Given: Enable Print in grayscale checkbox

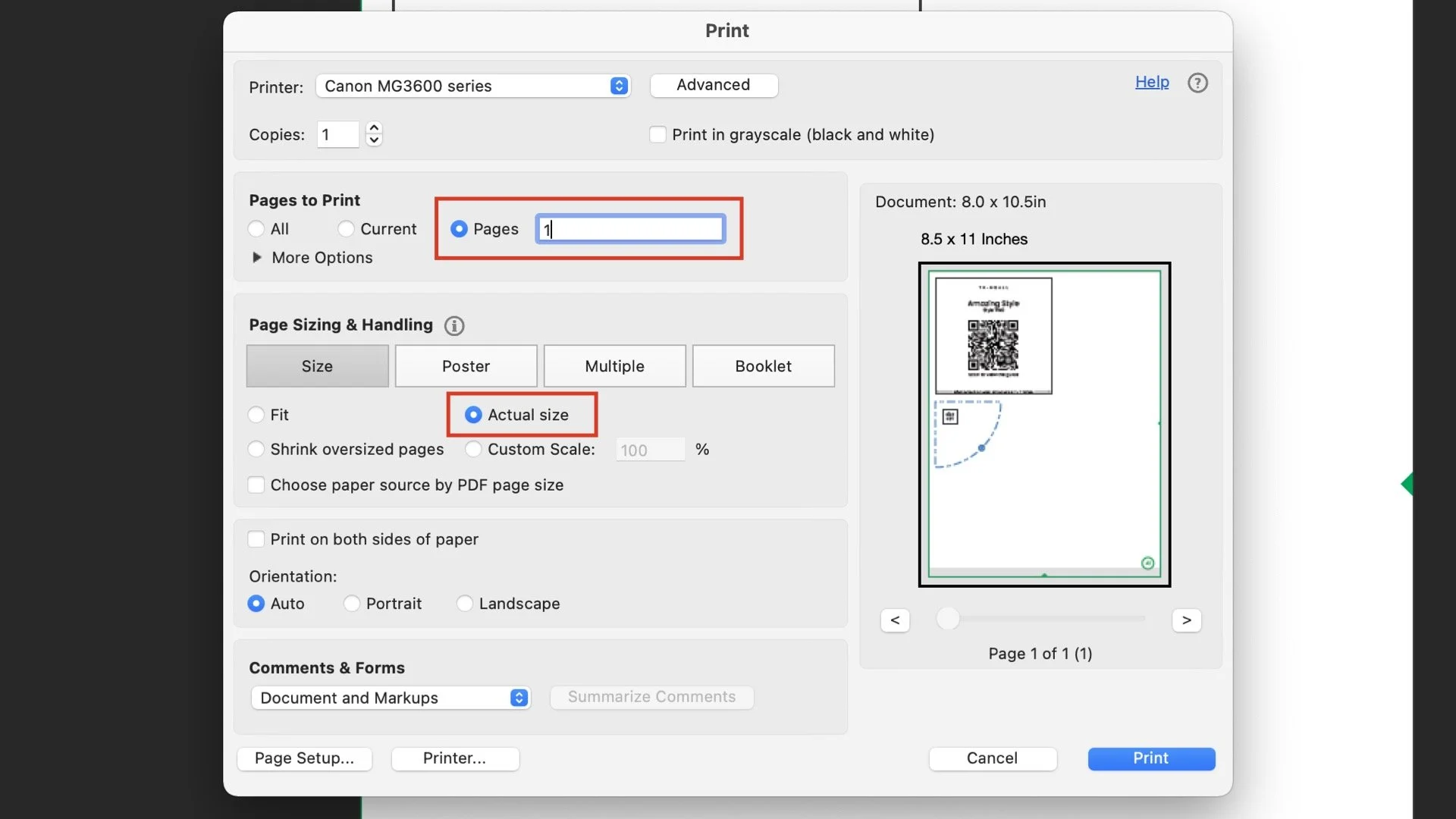Looking at the screenshot, I should [x=657, y=135].
